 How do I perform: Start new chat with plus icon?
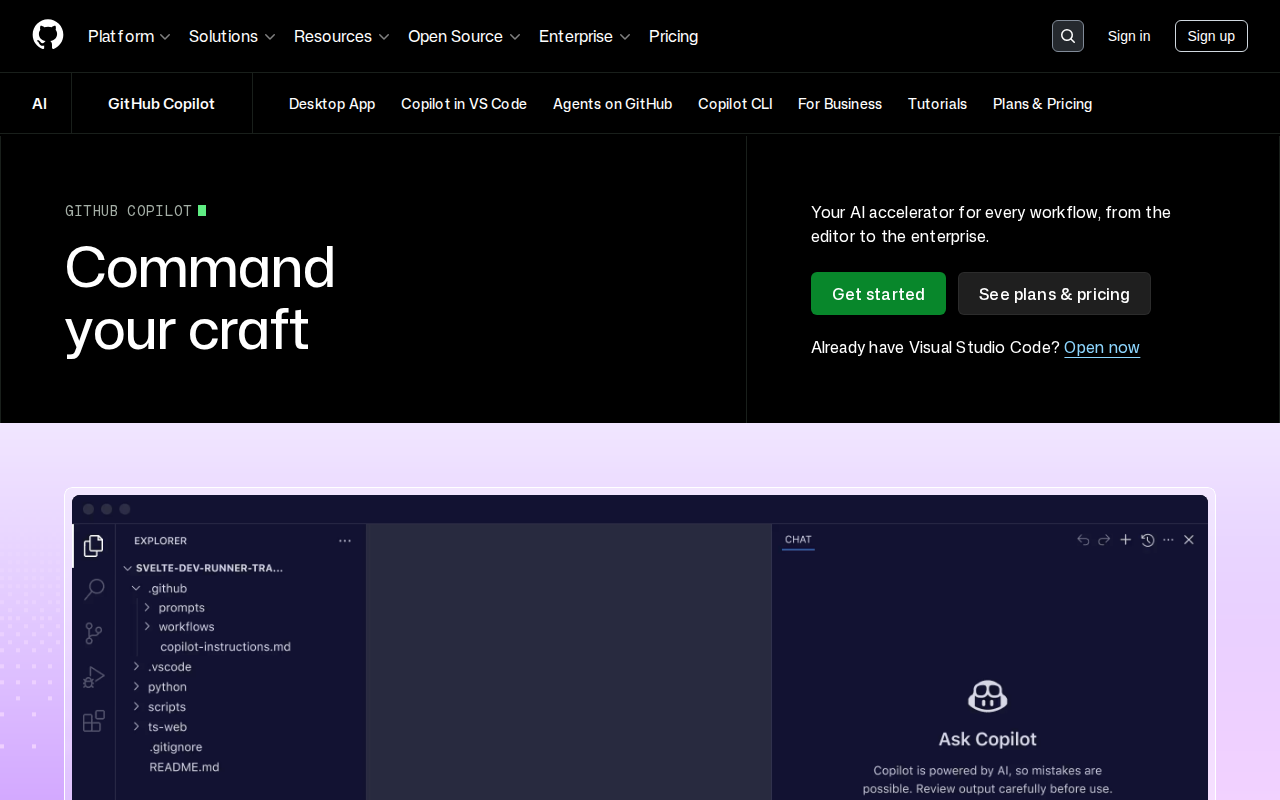1125,540
